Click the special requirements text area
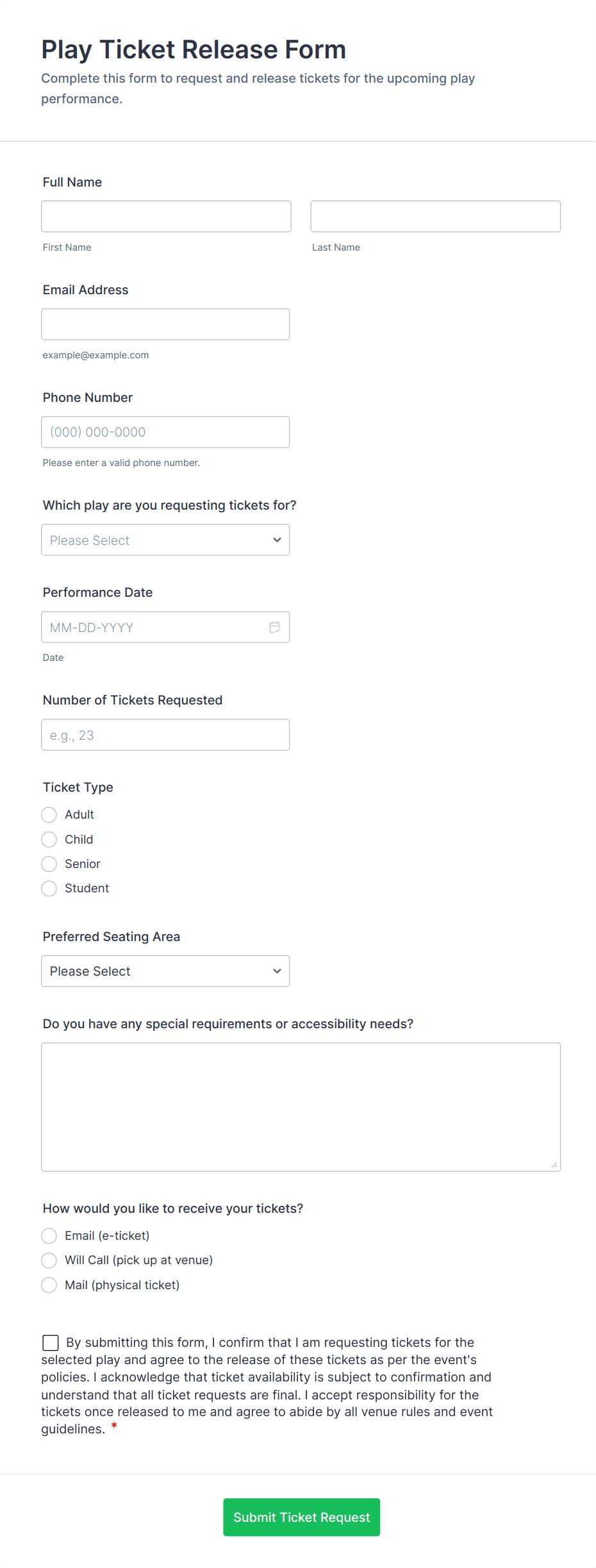The image size is (596, 1568). click(x=301, y=1107)
